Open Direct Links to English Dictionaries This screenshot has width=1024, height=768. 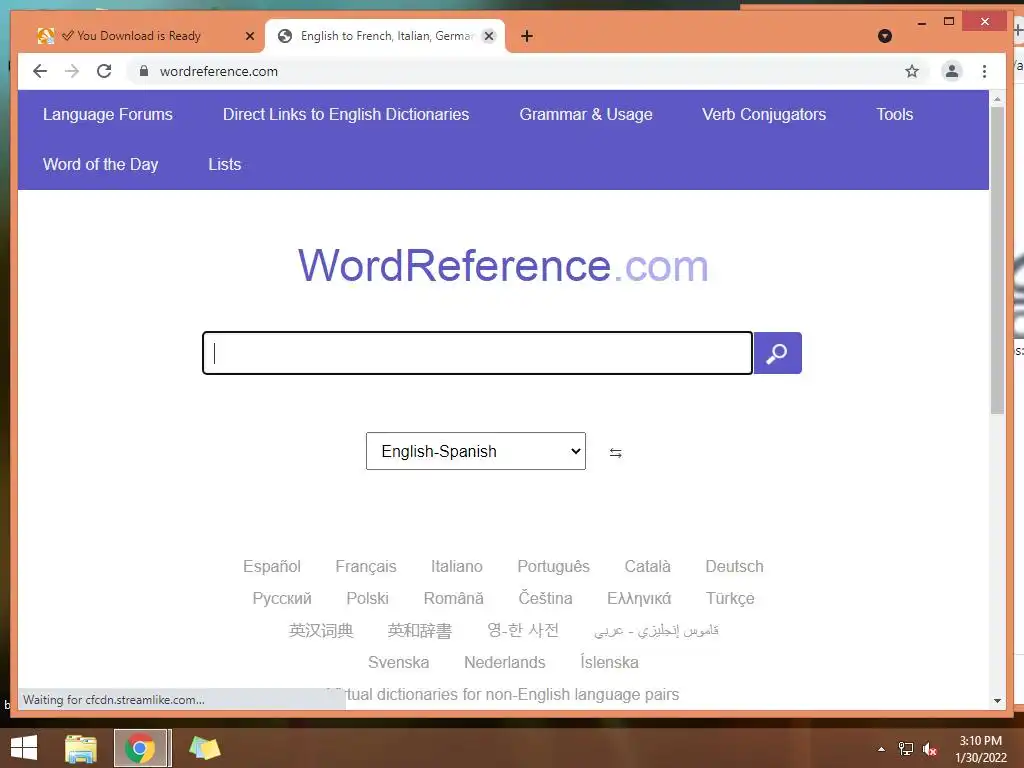click(346, 114)
